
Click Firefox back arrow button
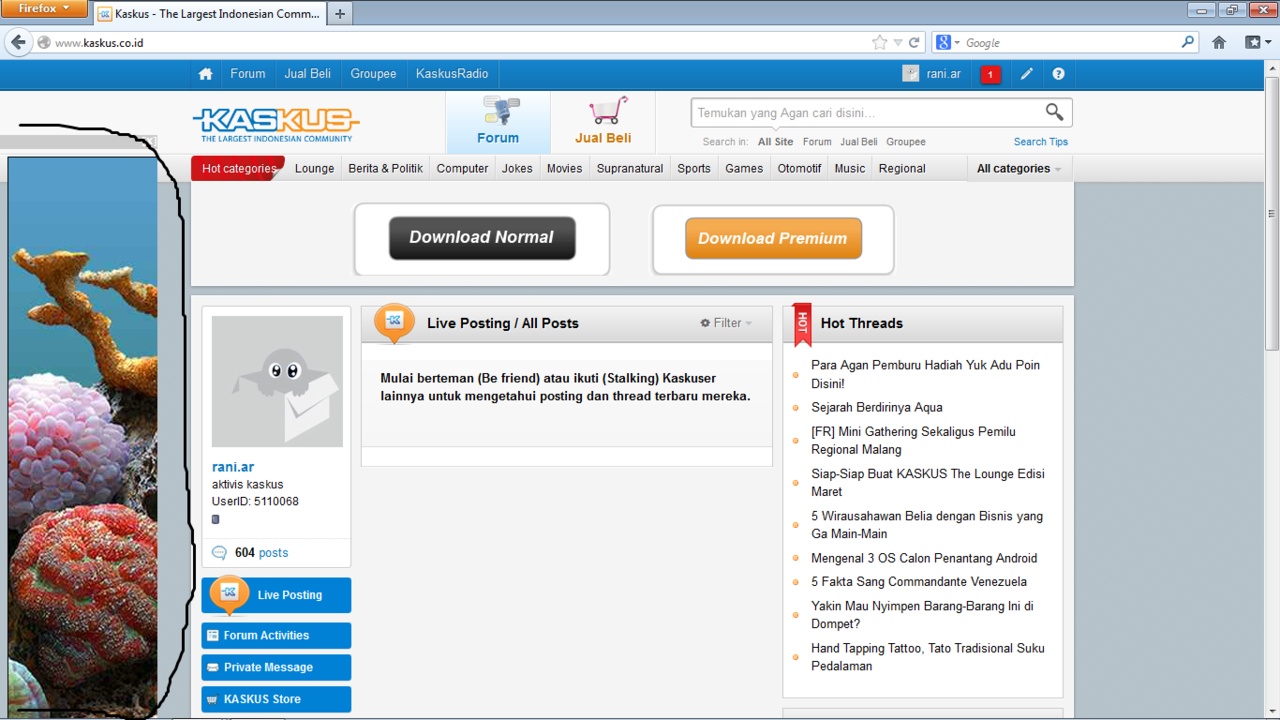coord(18,42)
